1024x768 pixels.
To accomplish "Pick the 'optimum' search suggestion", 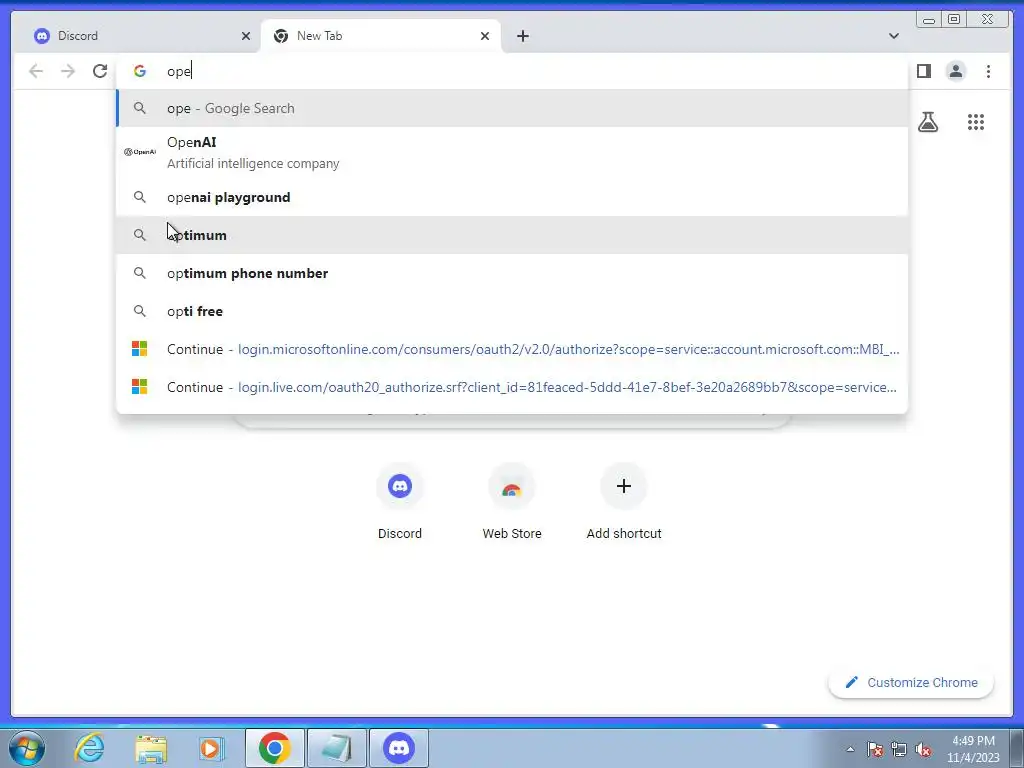I will point(512,235).
